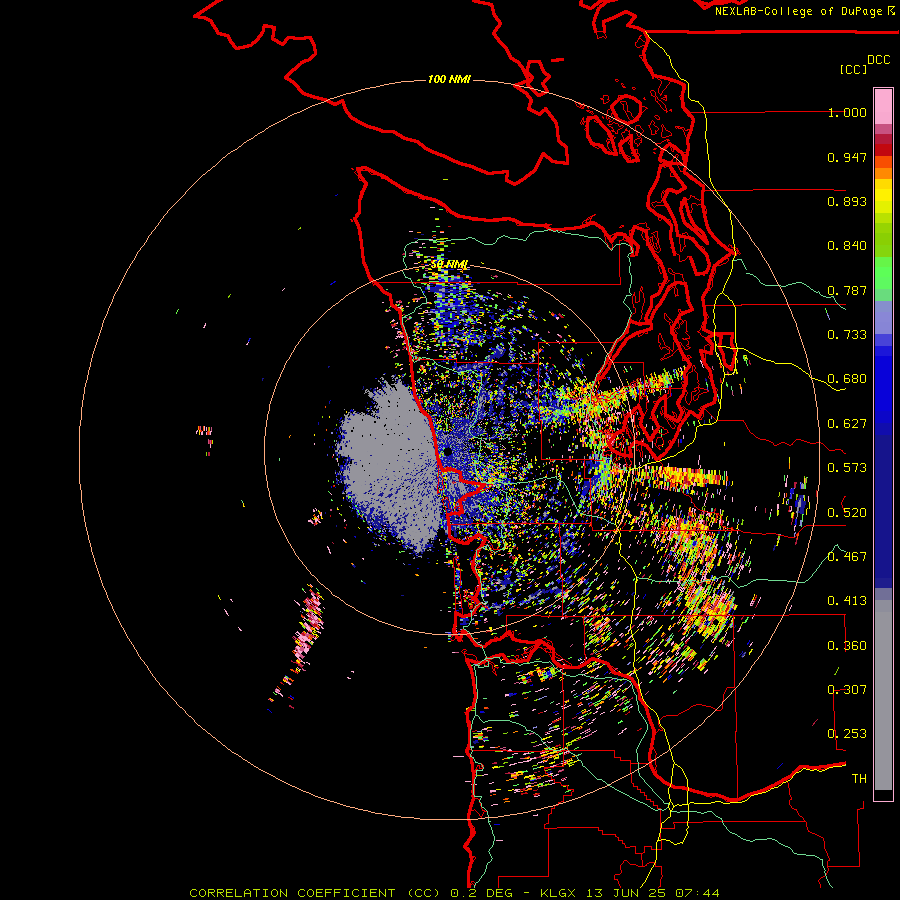This screenshot has width=900, height=900.
Task: Select the 0.733 scale value
Action: click(x=847, y=335)
